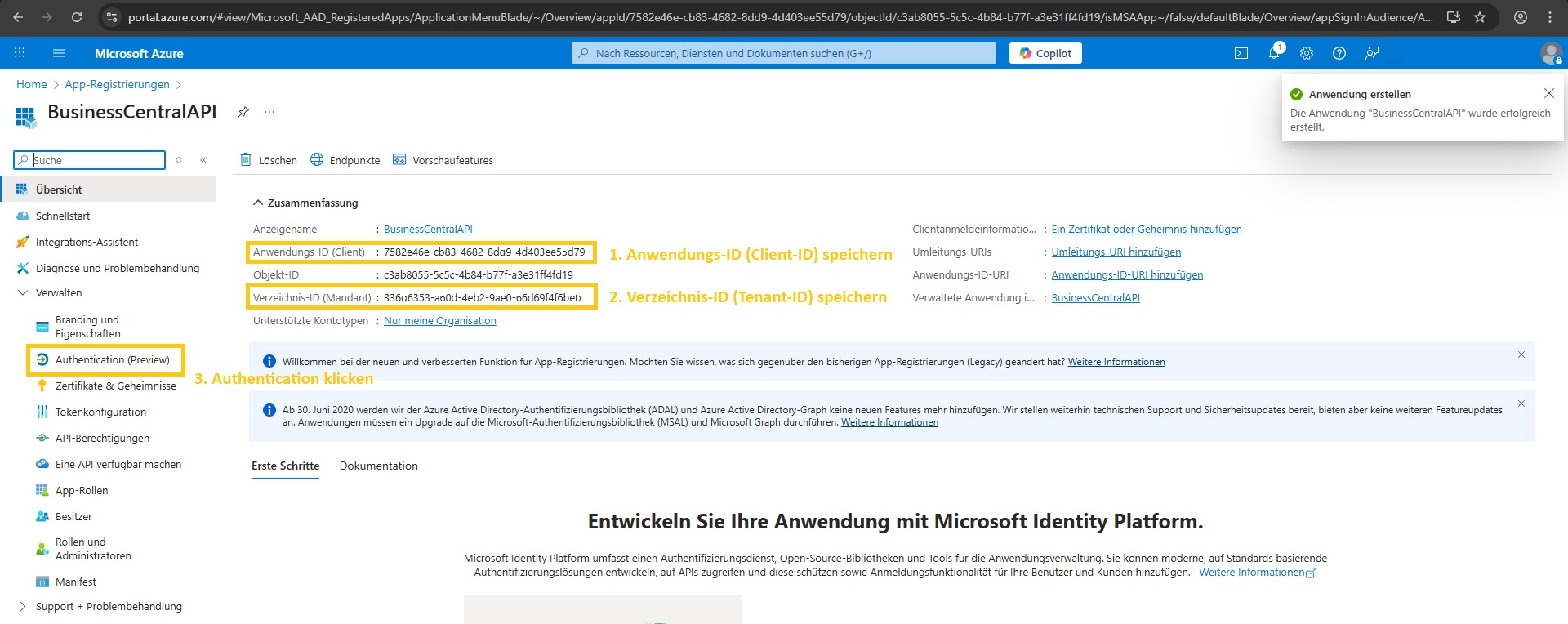Go to App-Registrierungen breadcrumb
Screen dimensions: 1568x624
[x=117, y=84]
